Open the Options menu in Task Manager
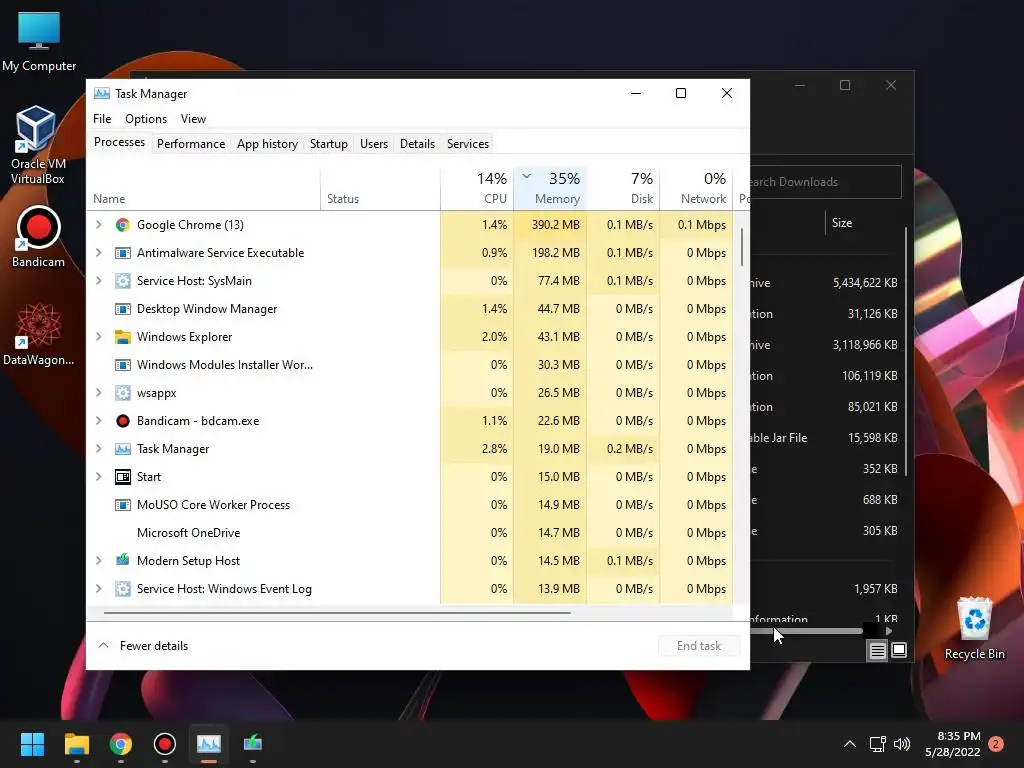 tap(146, 119)
